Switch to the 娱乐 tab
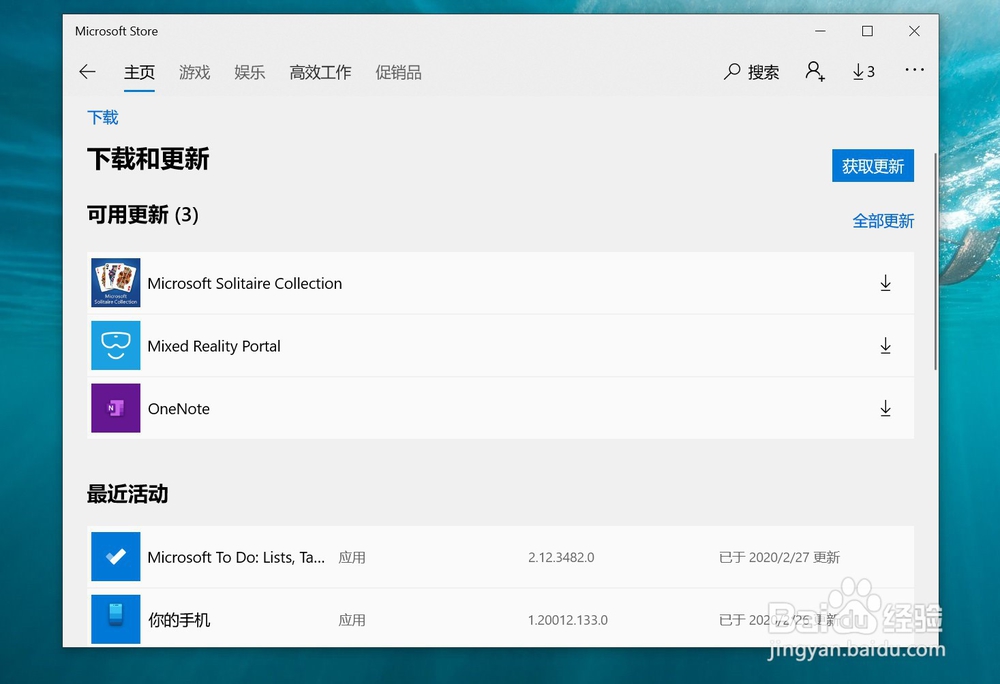The height and width of the screenshot is (684, 1000). click(x=249, y=73)
